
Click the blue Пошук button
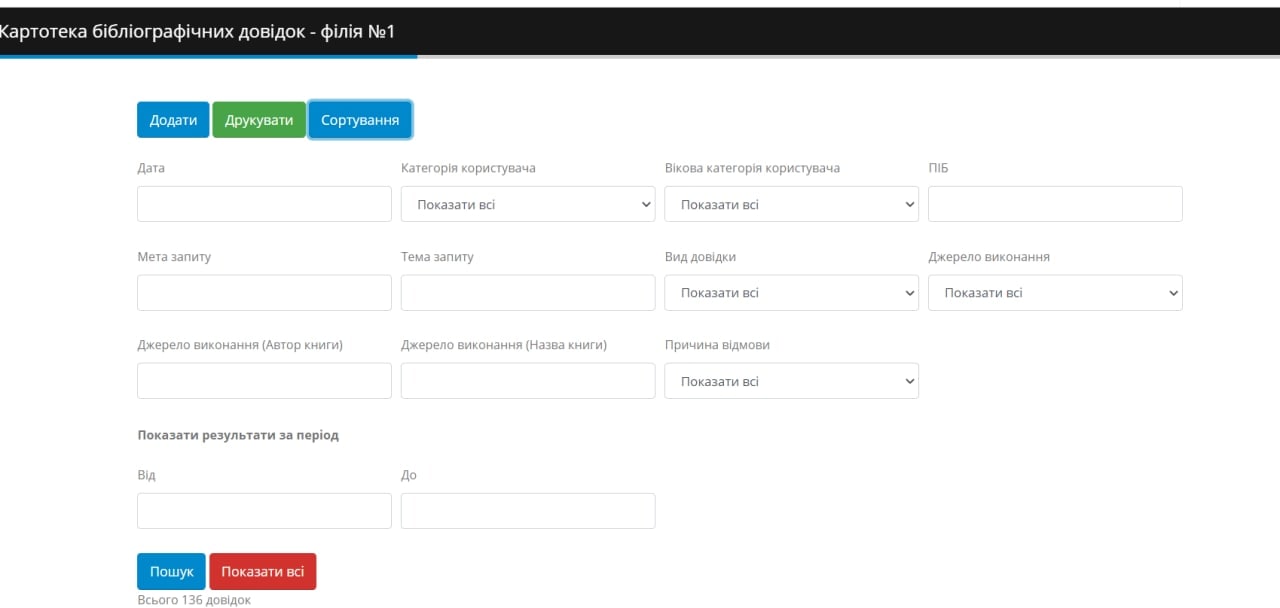click(x=171, y=572)
